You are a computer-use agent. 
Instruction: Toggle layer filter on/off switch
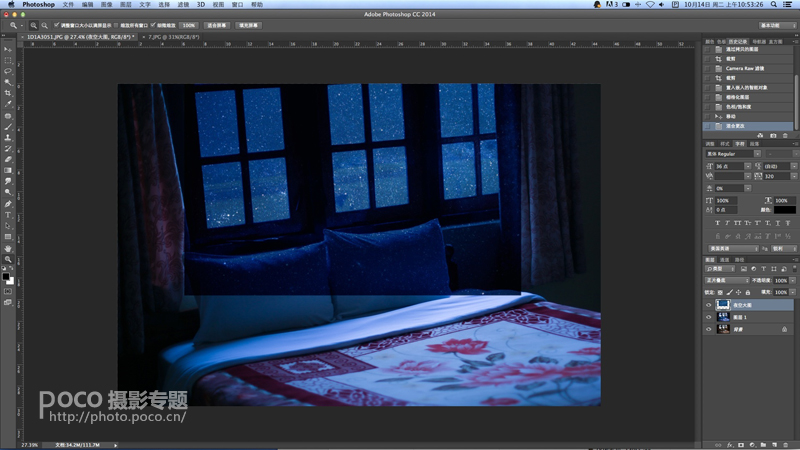coord(794,268)
